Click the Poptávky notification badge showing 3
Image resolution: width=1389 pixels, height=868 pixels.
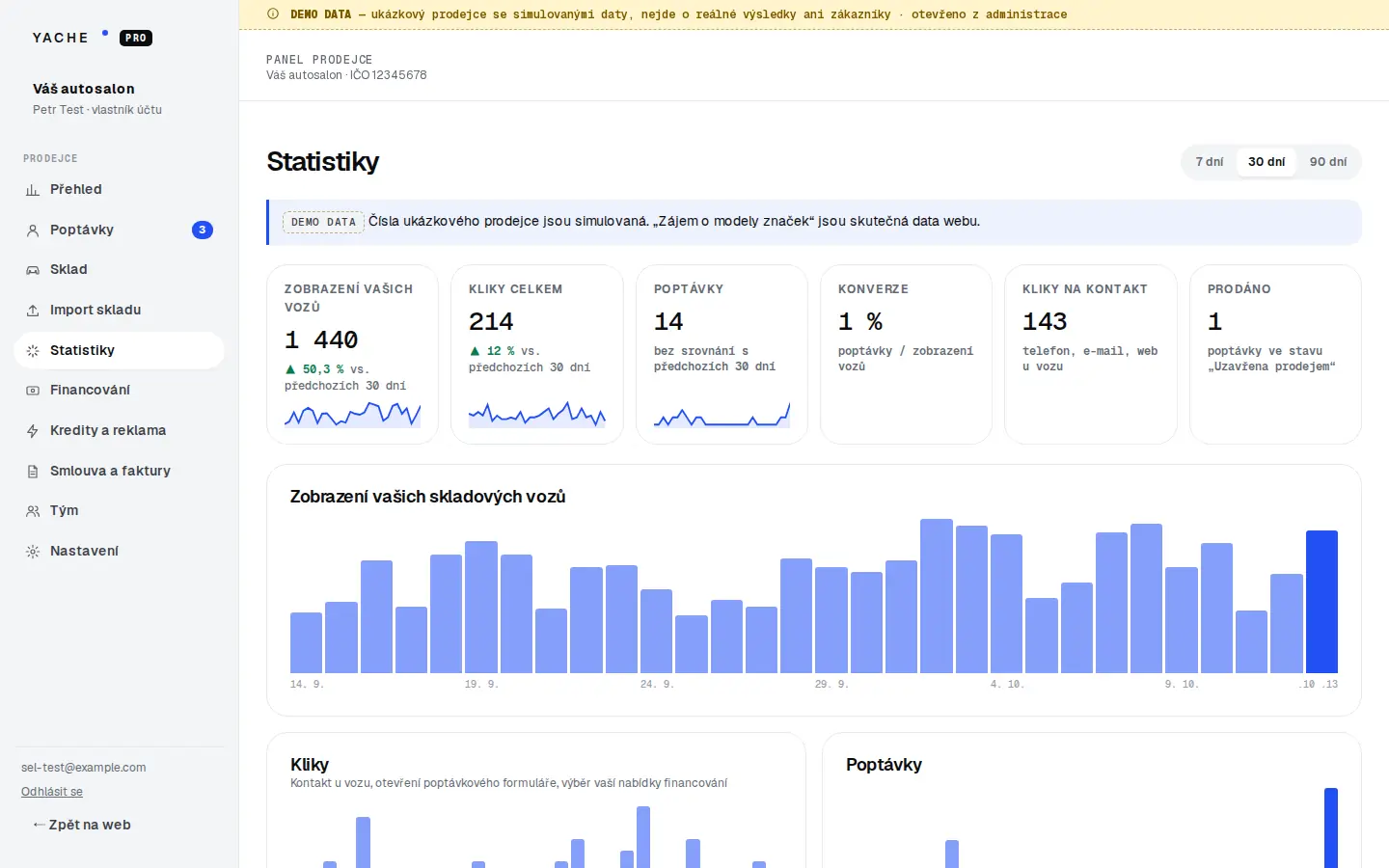pyautogui.click(x=202, y=230)
